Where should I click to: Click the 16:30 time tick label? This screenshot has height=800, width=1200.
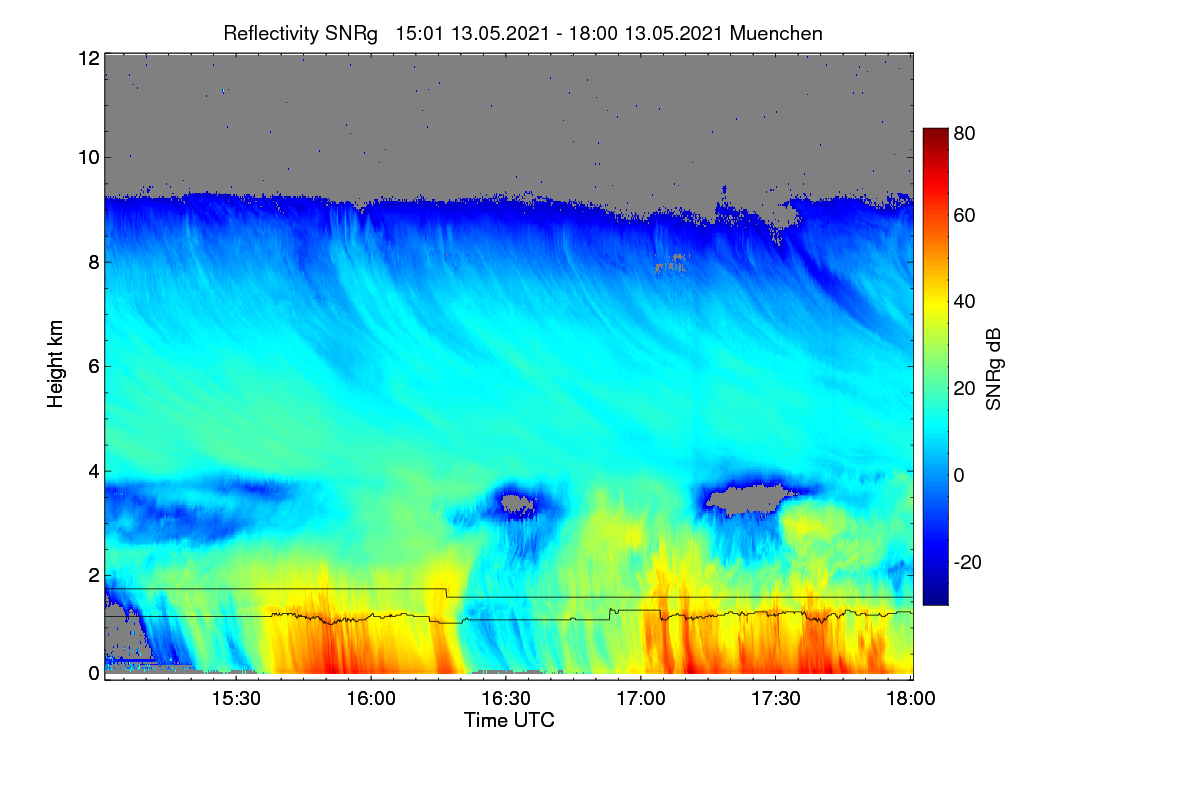click(506, 698)
